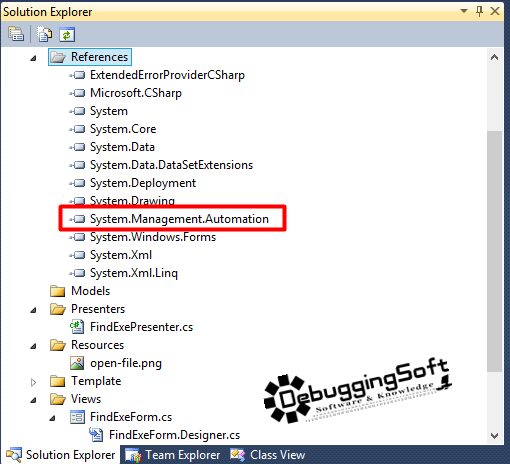Viewport: 510px width, 464px height.
Task: Select the ExtendedErrorProviderCSharp reference icon
Action: [x=77, y=75]
